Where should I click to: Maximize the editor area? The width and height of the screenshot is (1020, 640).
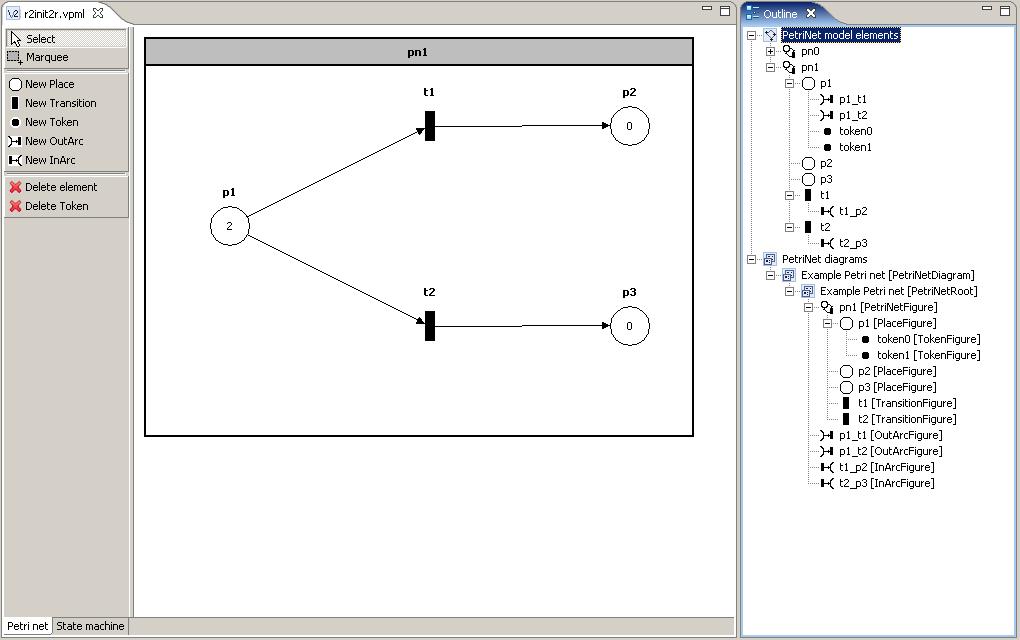tap(725, 10)
